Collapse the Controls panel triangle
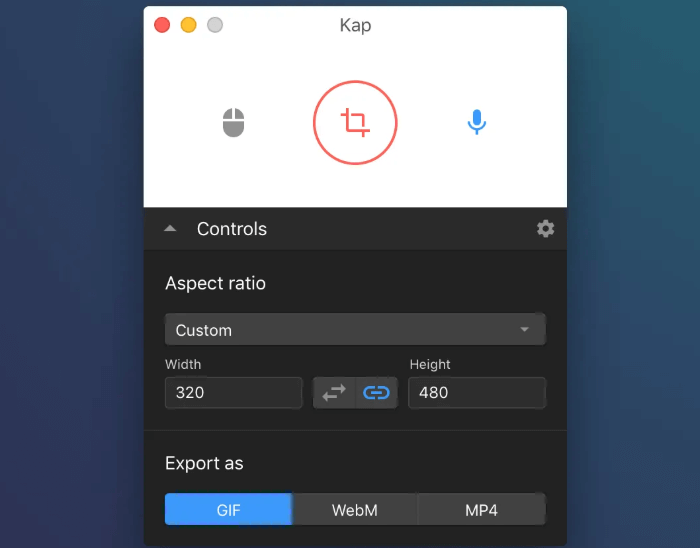Image resolution: width=700 pixels, height=548 pixels. 170,229
